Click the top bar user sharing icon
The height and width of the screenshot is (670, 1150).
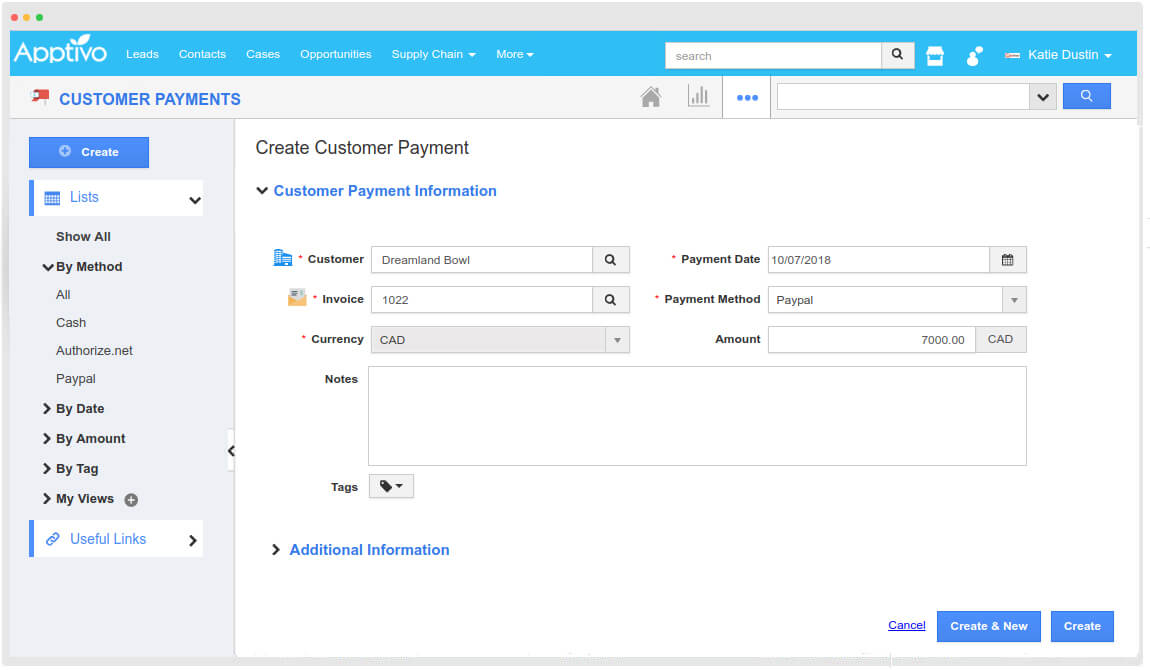[973, 54]
